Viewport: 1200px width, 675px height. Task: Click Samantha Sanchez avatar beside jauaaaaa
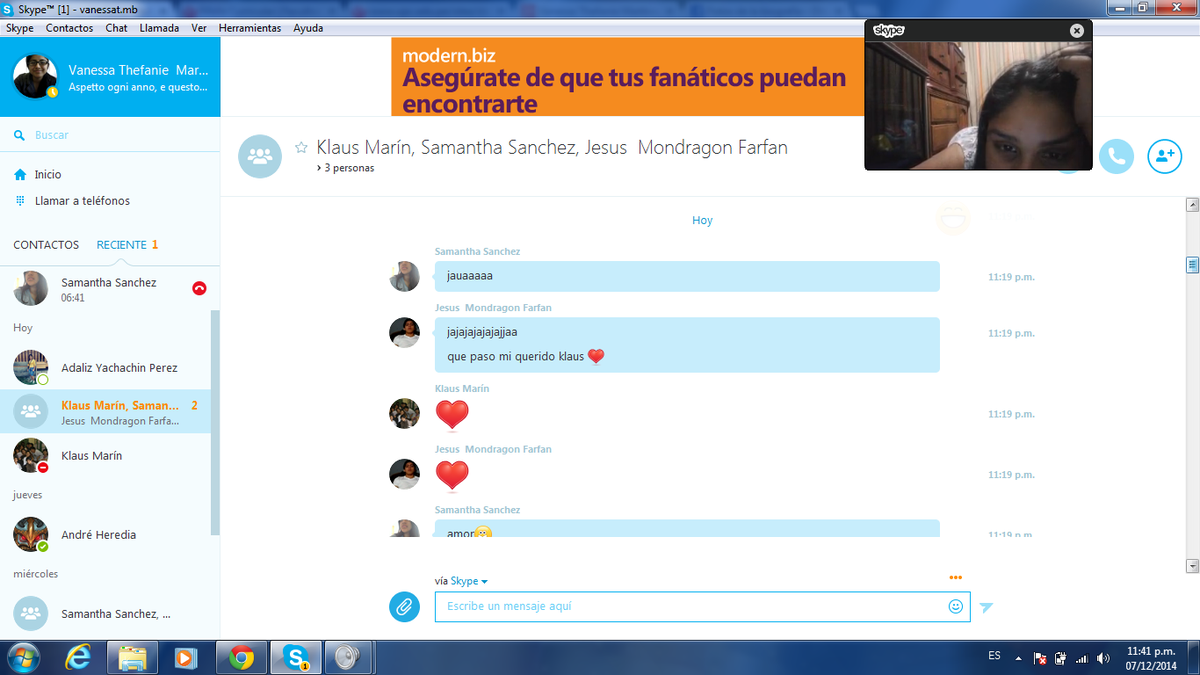(x=404, y=277)
